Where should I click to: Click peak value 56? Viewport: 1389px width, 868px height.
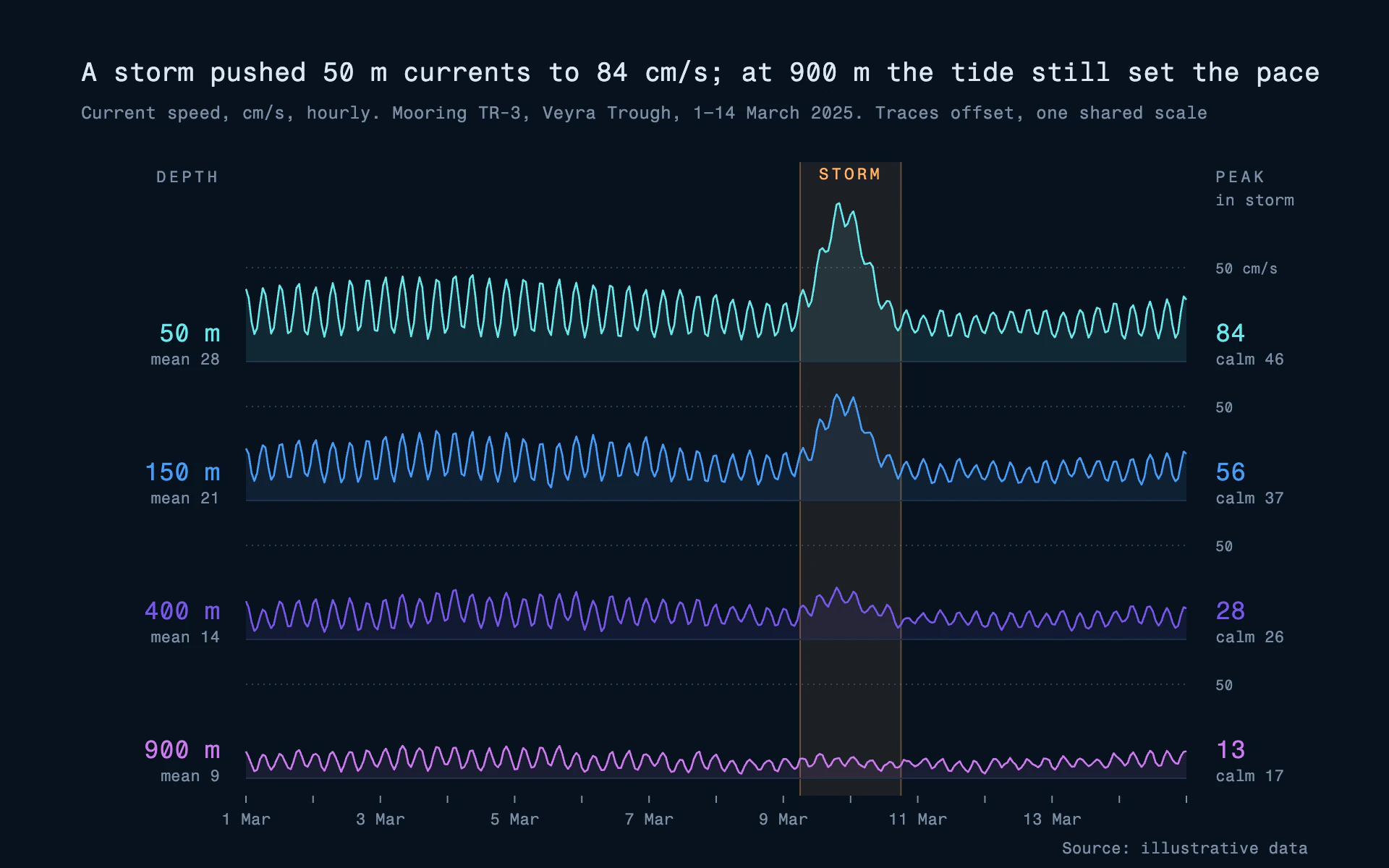coord(1231,472)
